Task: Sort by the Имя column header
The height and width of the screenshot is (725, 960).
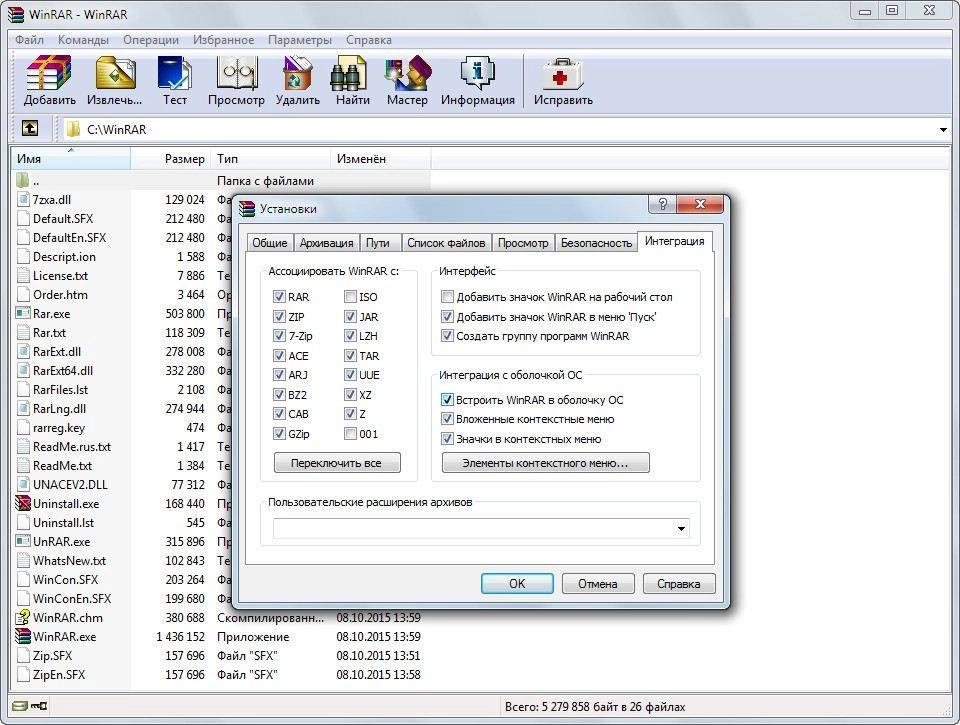Action: (x=71, y=159)
